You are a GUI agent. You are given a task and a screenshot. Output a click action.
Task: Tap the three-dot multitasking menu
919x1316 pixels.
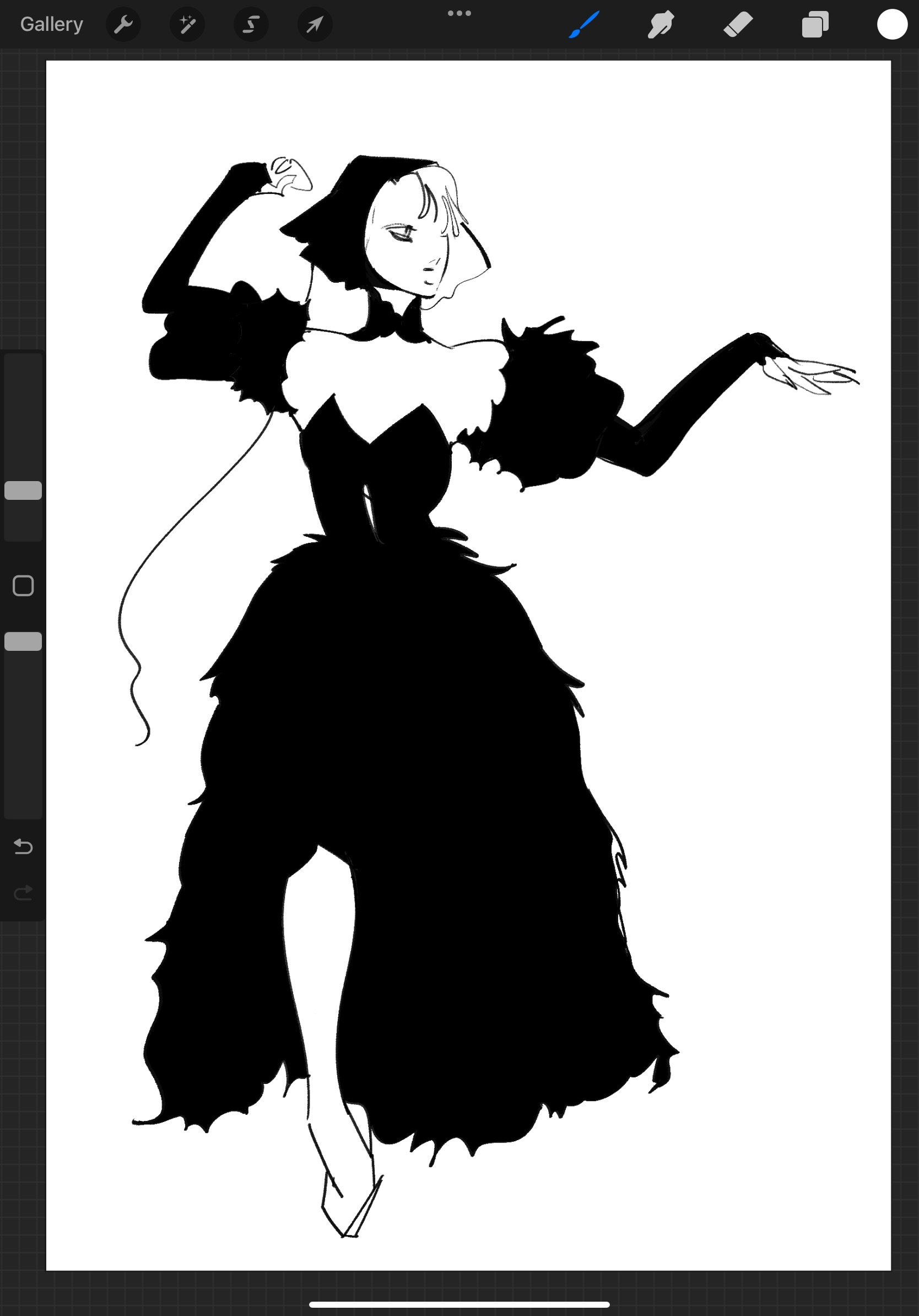tap(459, 13)
